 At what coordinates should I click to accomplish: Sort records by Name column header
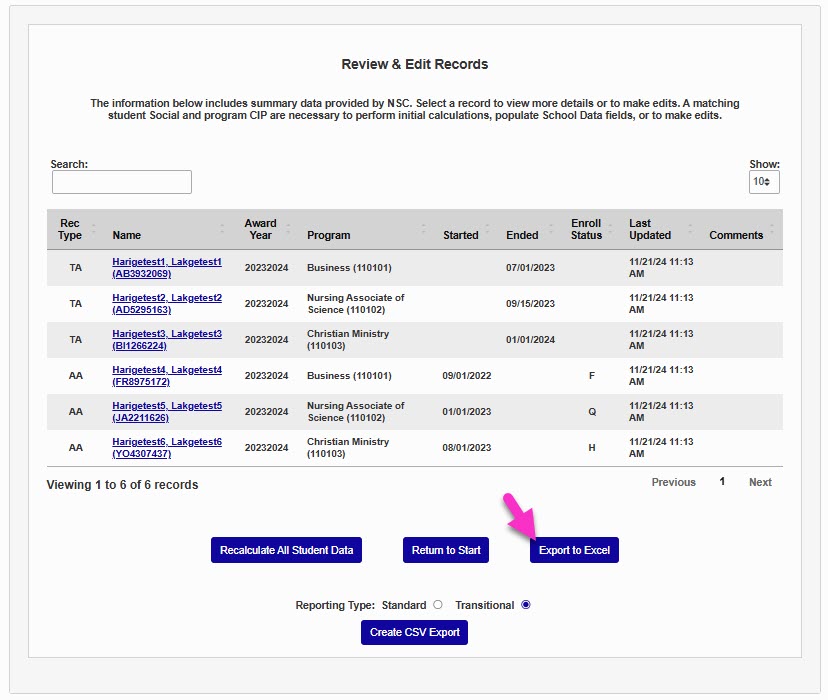point(127,235)
